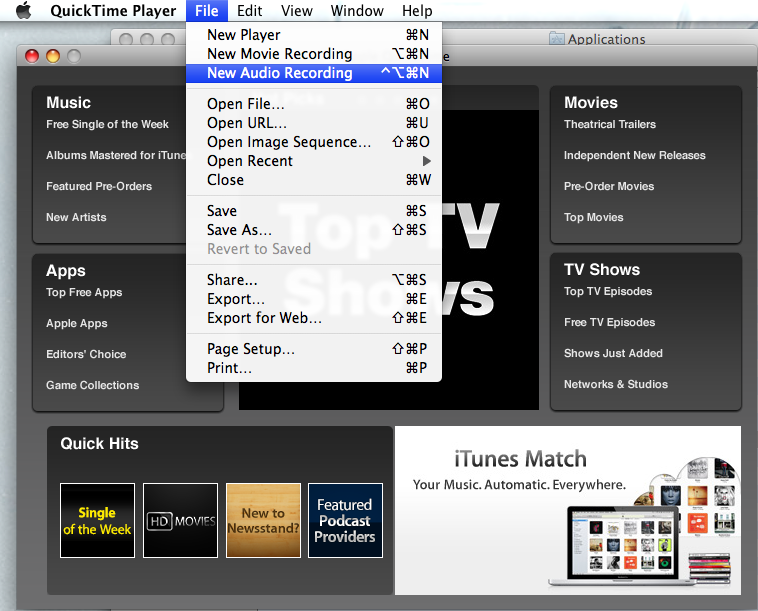Open Albums Mastered for iTunes link
This screenshot has width=758, height=611.
click(x=116, y=156)
